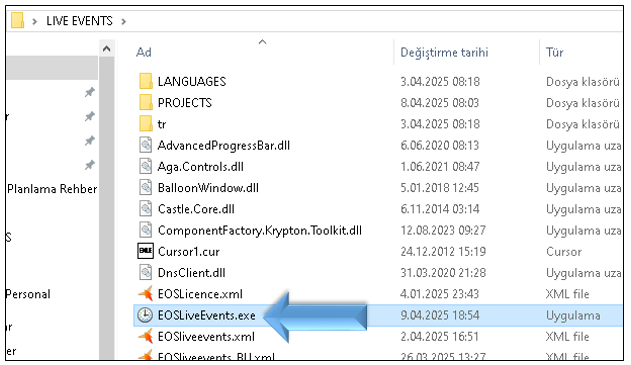Click the PROJECTS folder icon

[x=146, y=103]
